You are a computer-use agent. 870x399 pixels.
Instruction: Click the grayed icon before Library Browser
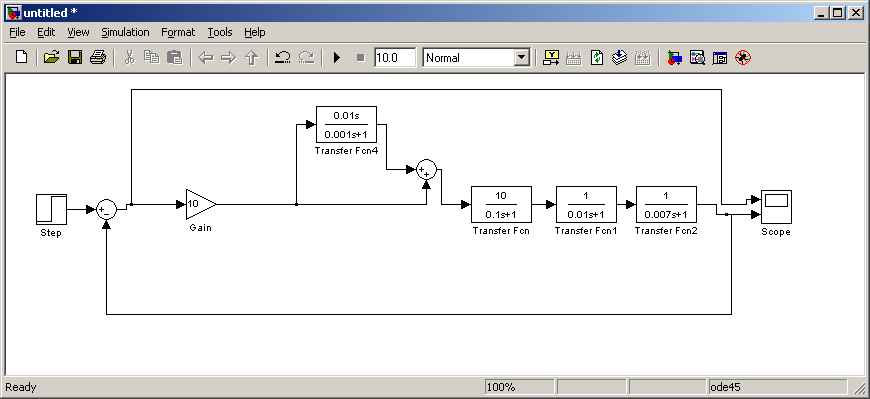click(643, 57)
